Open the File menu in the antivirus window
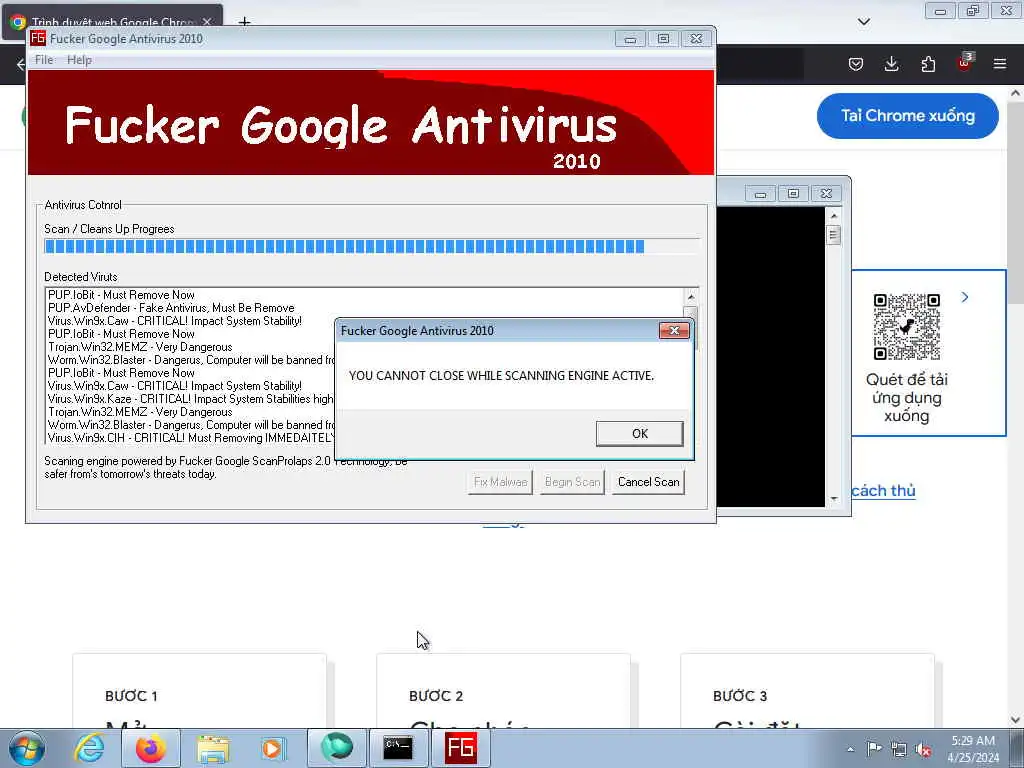 [x=44, y=60]
